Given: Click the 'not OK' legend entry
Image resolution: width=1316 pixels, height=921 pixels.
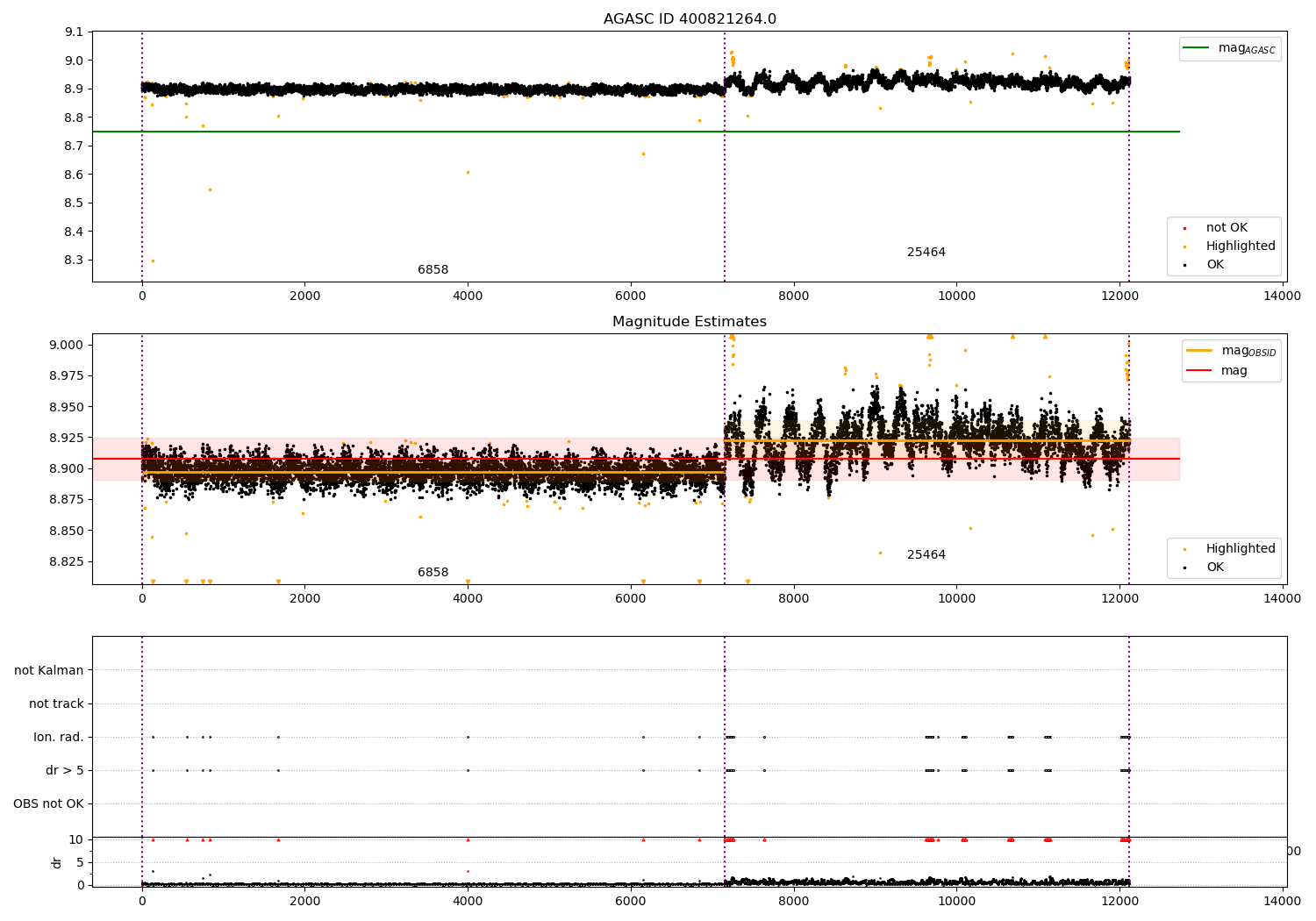Looking at the screenshot, I should (1217, 228).
